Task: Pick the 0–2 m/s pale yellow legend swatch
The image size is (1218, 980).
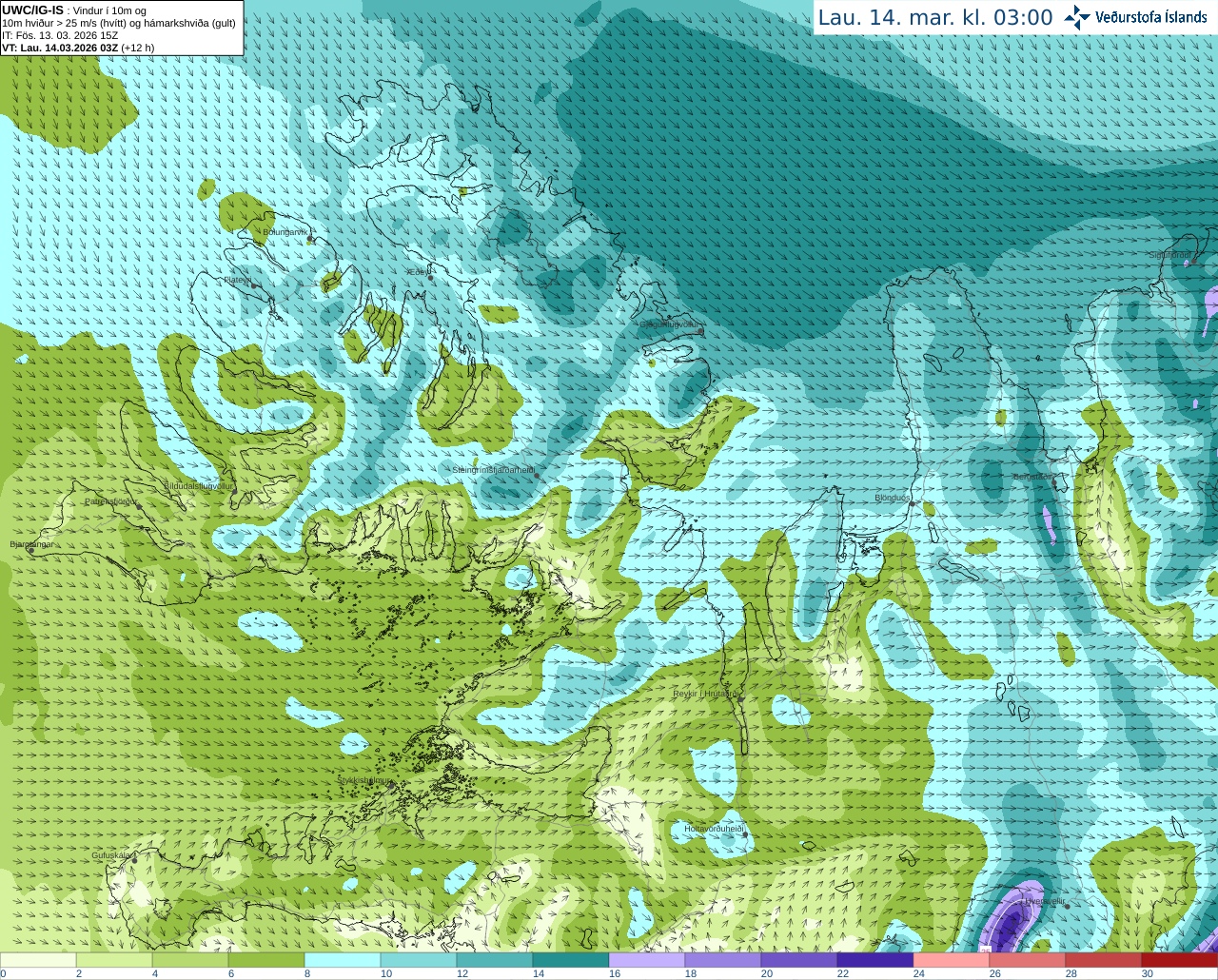Action: click(38, 960)
